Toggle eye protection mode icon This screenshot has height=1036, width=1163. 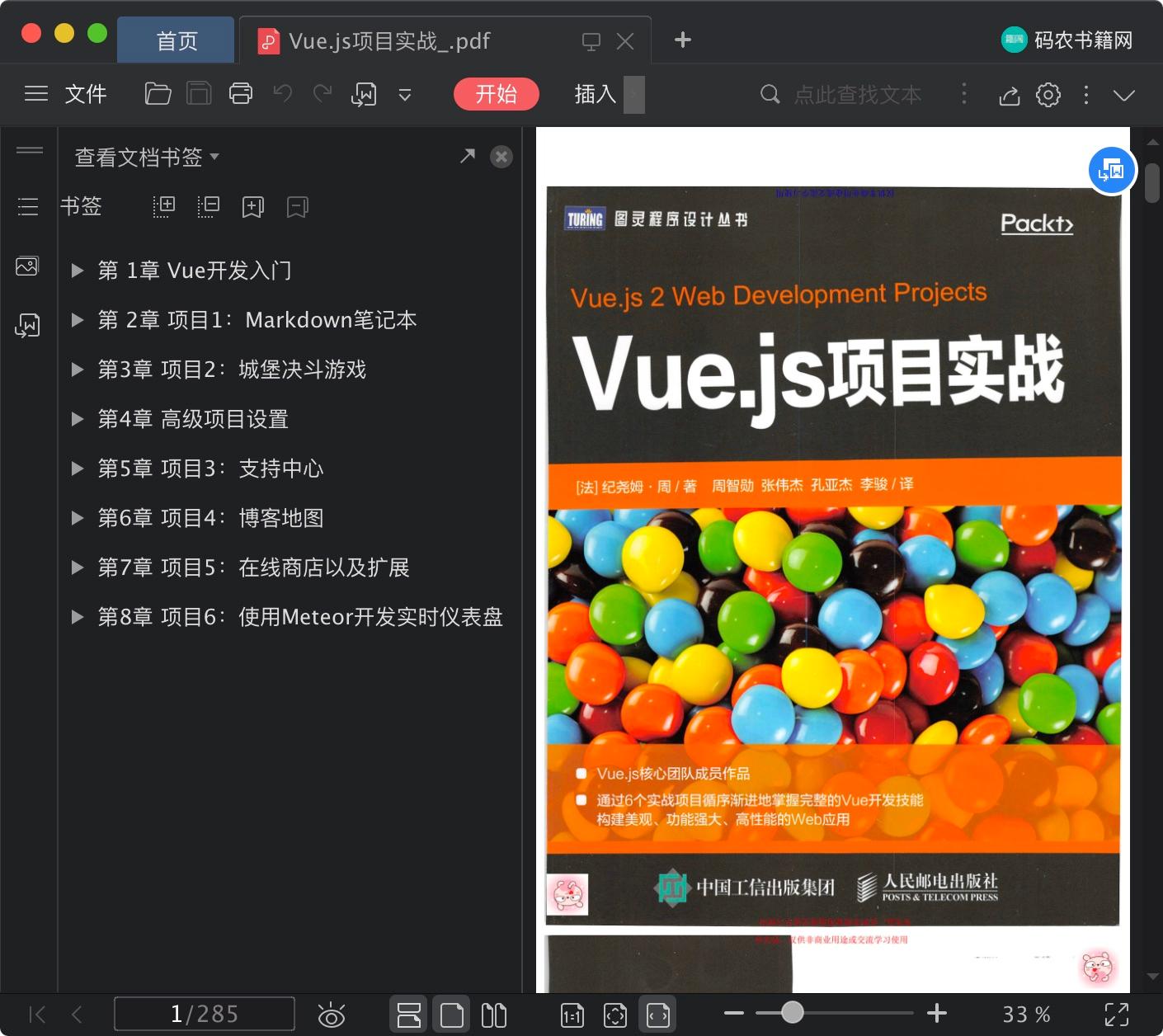click(332, 1015)
